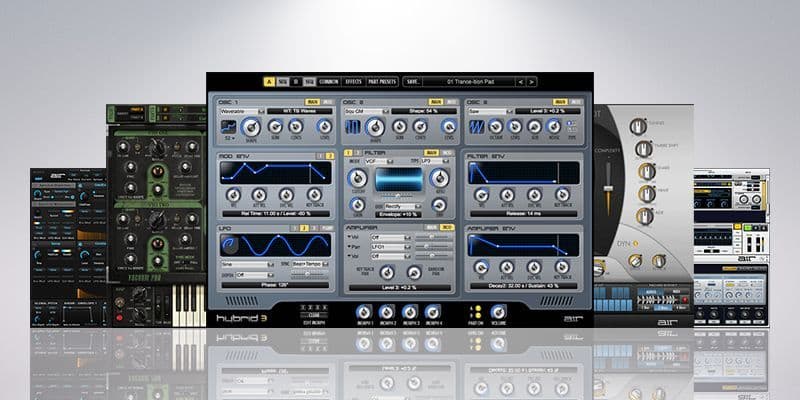Click the Amplifier Random Pan knob

pyautogui.click(x=414, y=272)
